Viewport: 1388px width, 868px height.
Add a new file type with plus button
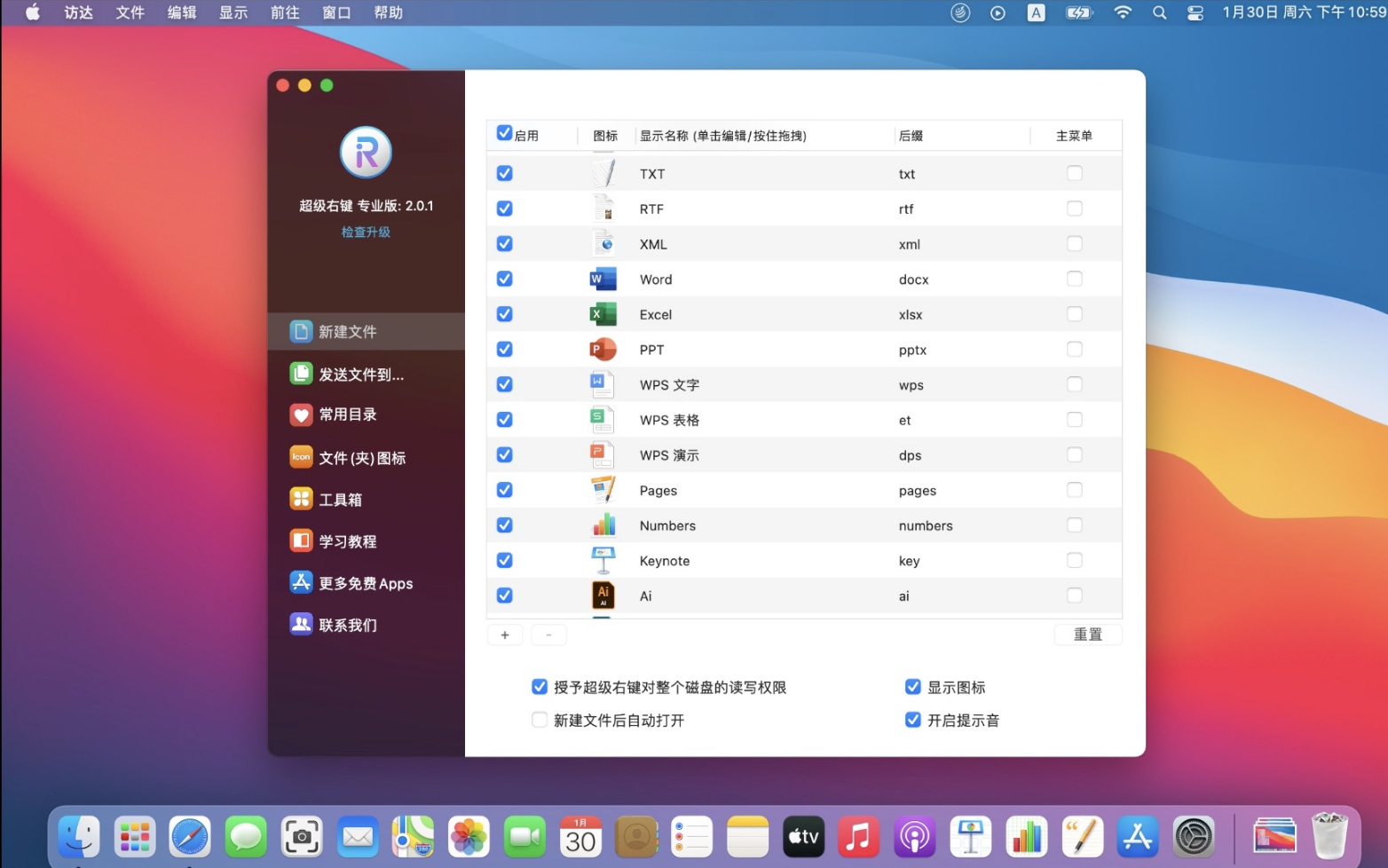(x=505, y=635)
